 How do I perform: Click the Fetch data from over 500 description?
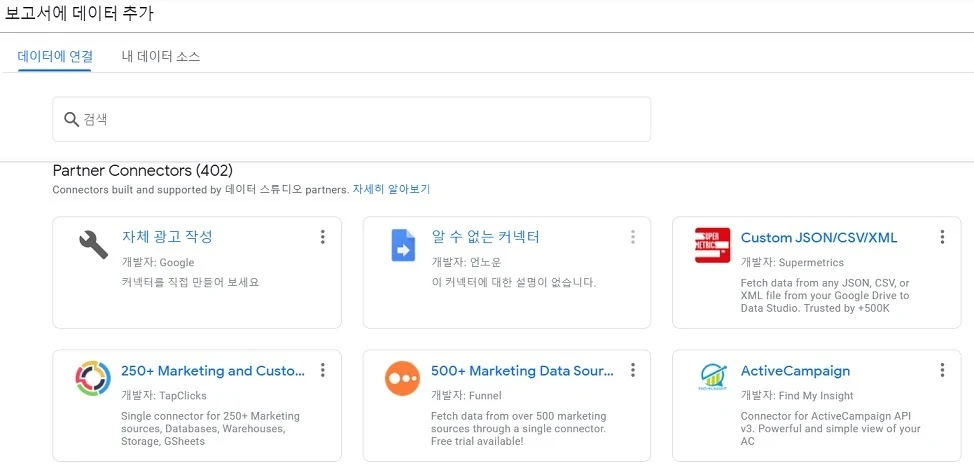[x=519, y=429]
